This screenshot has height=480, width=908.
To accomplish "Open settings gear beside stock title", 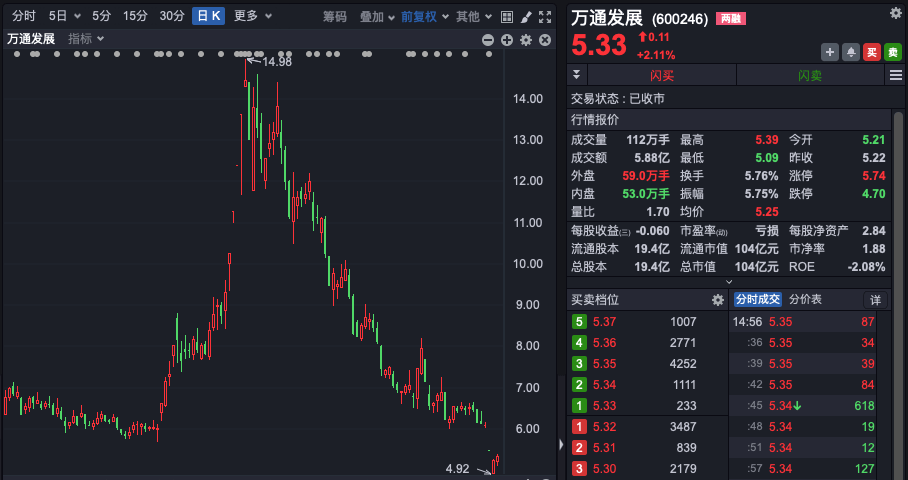I will 895,13.
